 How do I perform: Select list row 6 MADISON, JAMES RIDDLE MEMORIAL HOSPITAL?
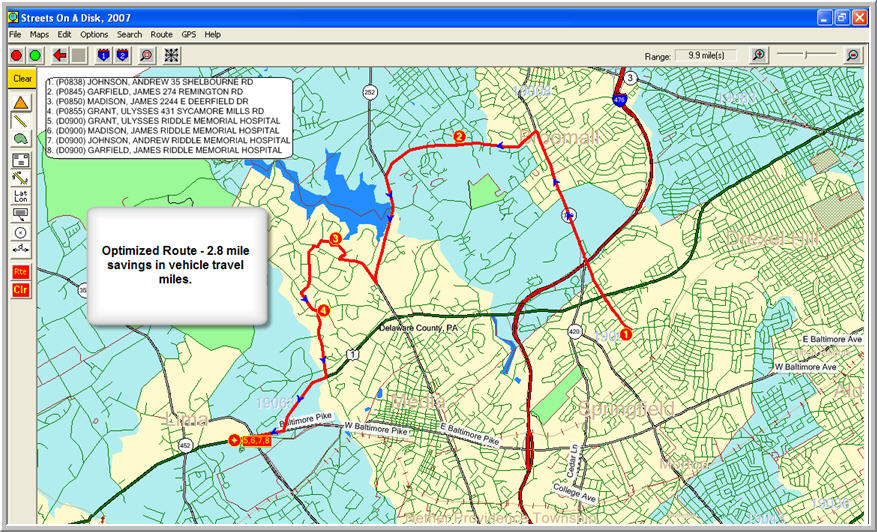pyautogui.click(x=163, y=130)
